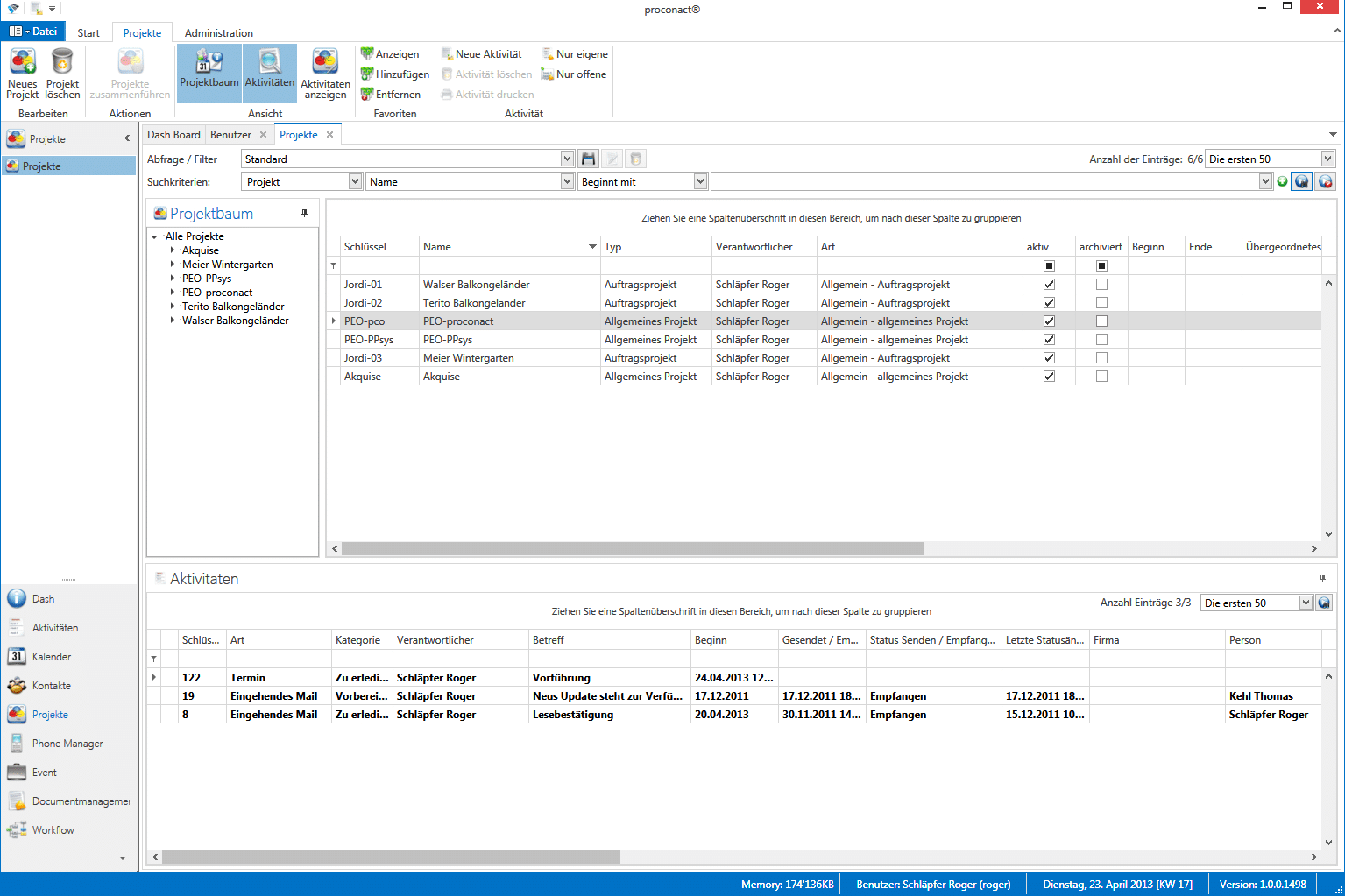Image resolution: width=1345 pixels, height=896 pixels.
Task: Click the project grid horizontal scrollbar
Action: pos(633,548)
